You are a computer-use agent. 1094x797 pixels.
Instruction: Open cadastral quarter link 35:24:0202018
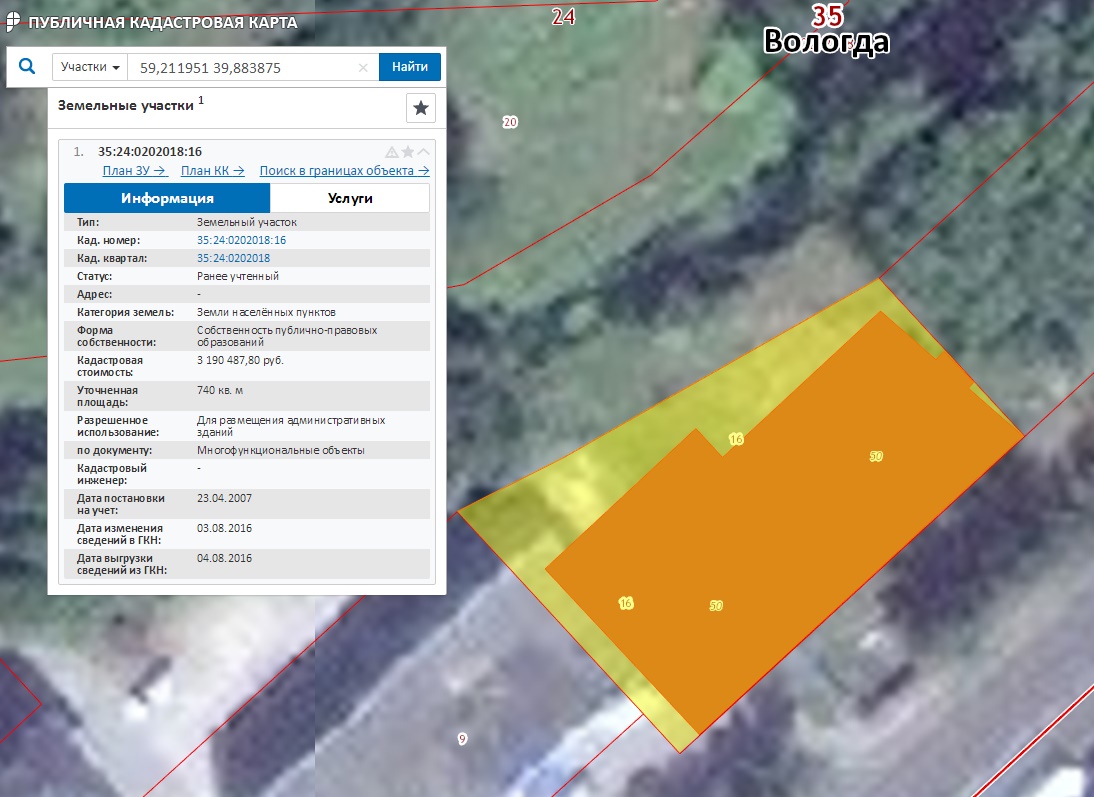pyautogui.click(x=234, y=258)
